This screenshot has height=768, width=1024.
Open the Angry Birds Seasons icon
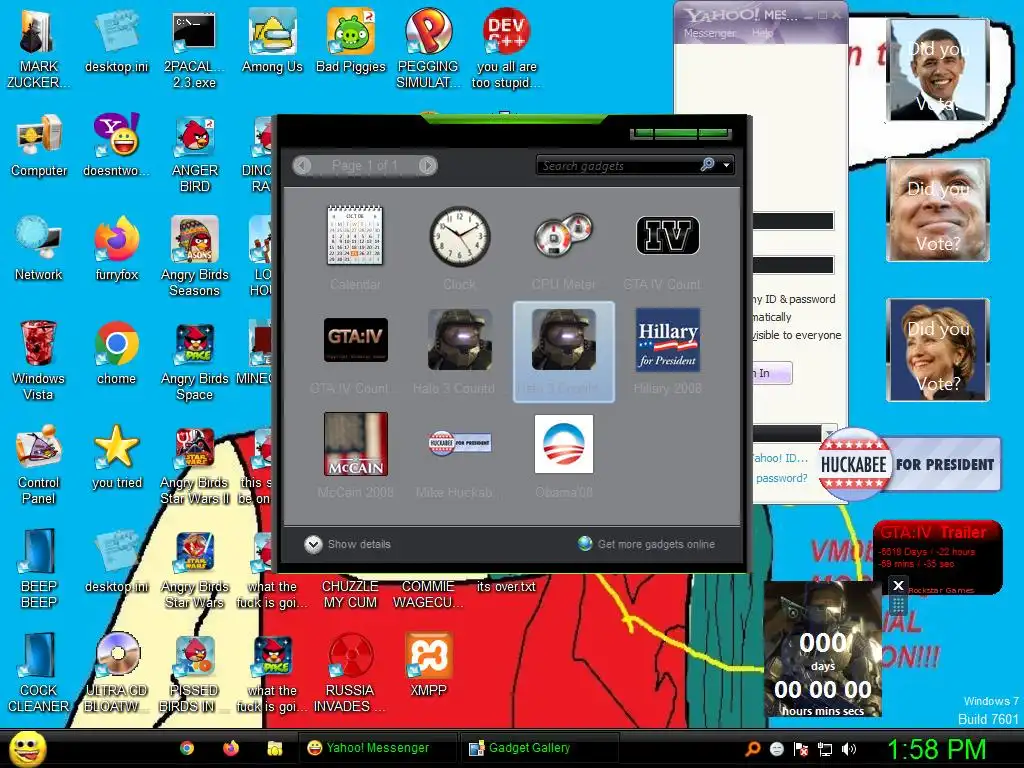pos(195,257)
